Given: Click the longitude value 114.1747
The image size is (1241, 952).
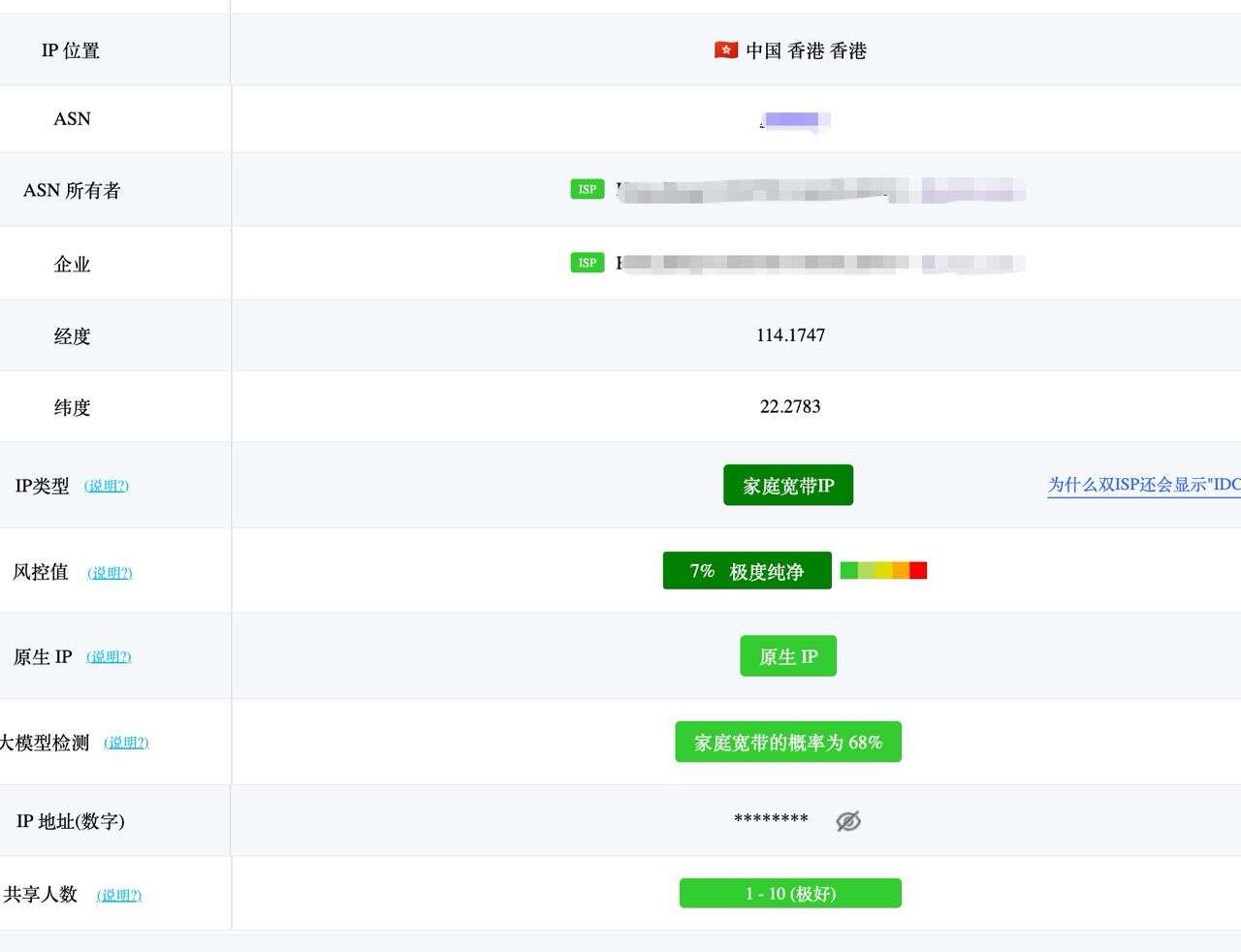Looking at the screenshot, I should point(790,335).
